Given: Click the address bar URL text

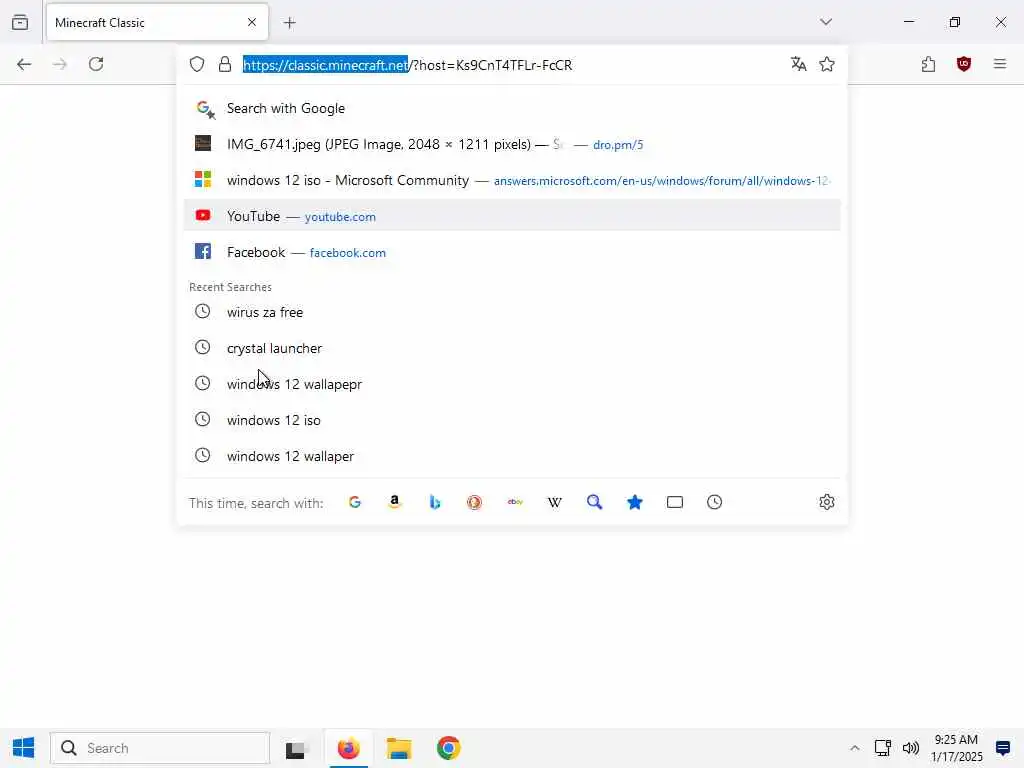Looking at the screenshot, I should (x=408, y=65).
